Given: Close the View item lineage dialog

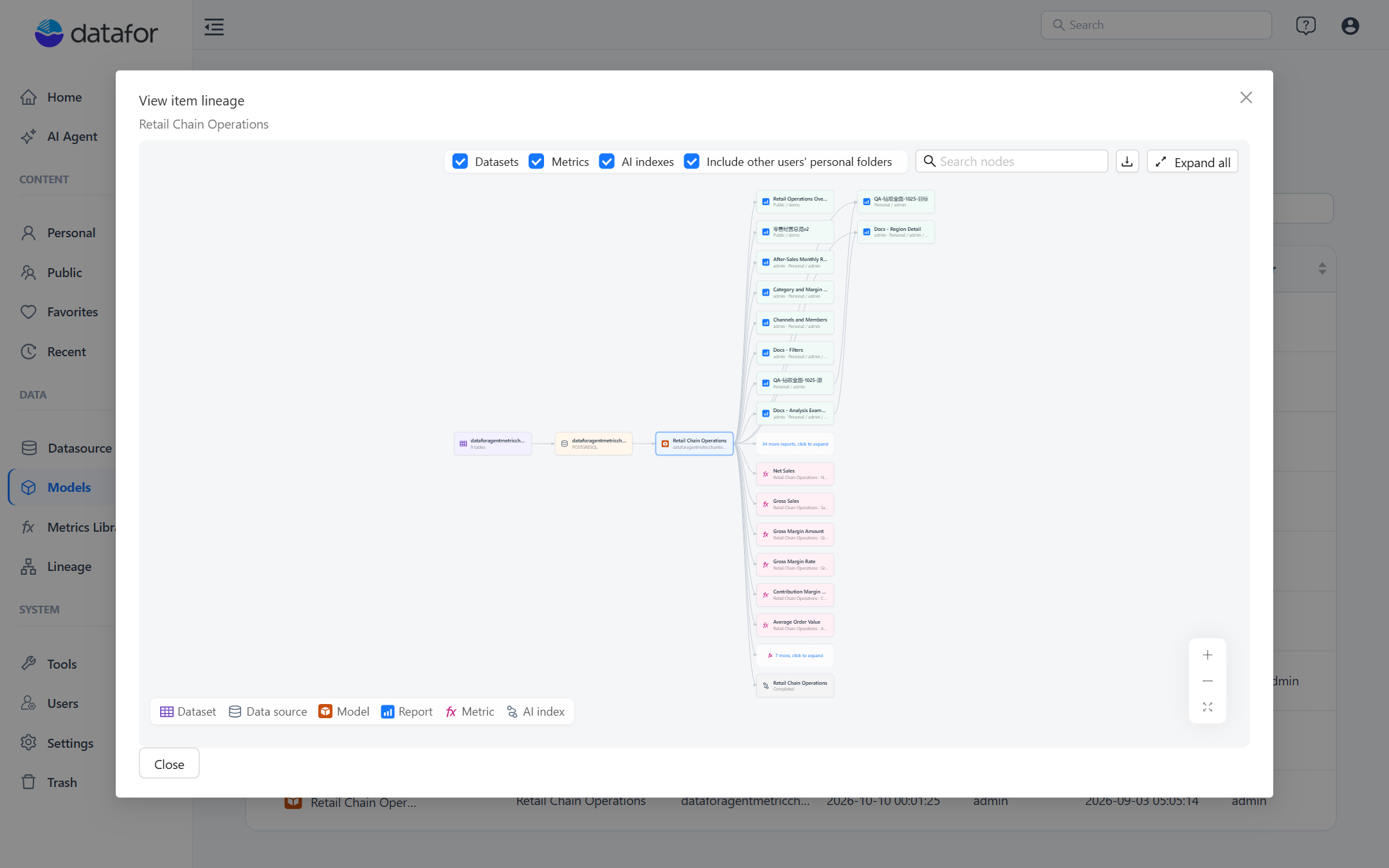Looking at the screenshot, I should tap(1246, 98).
